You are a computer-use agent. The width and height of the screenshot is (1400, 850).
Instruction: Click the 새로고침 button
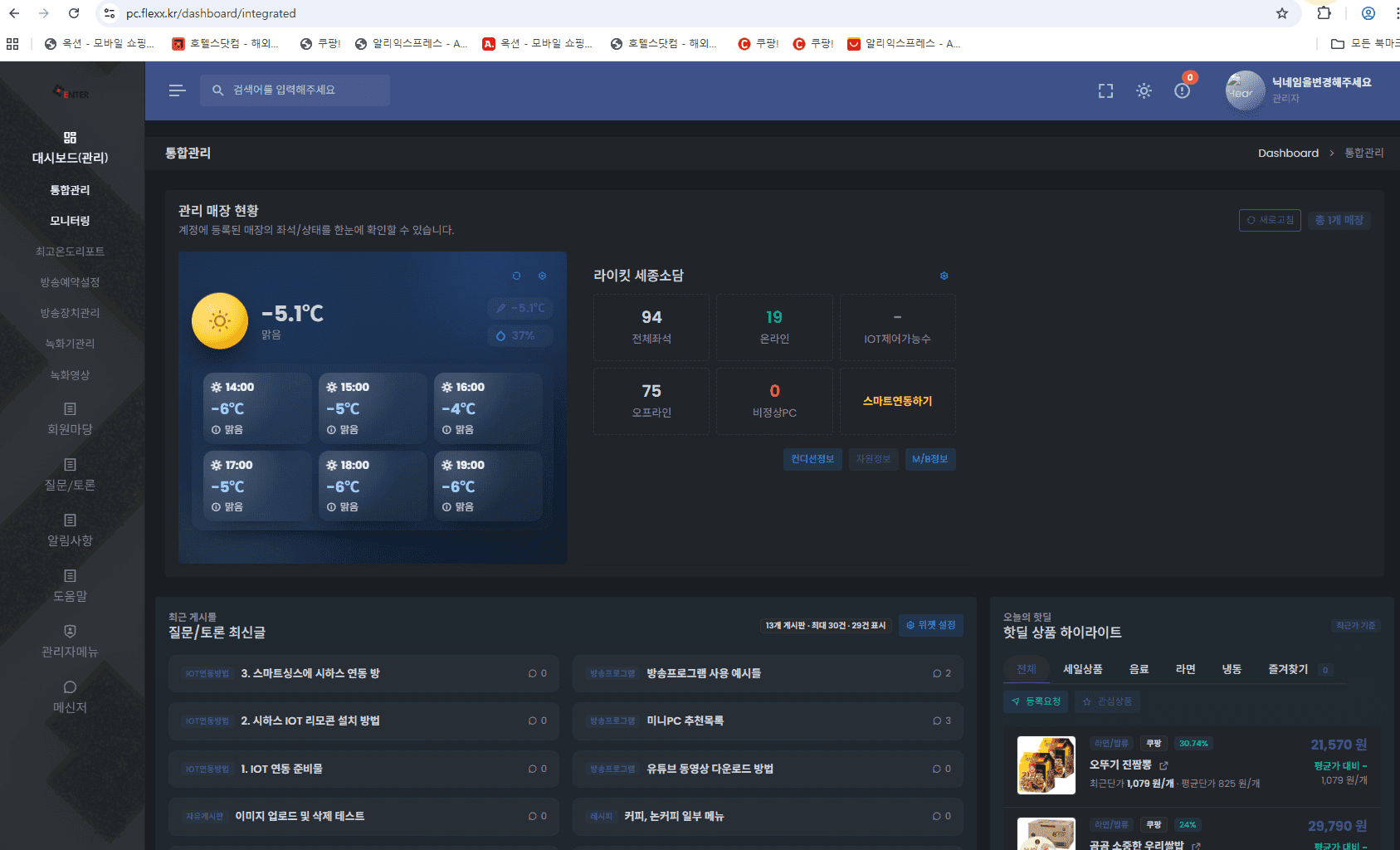(x=1269, y=220)
